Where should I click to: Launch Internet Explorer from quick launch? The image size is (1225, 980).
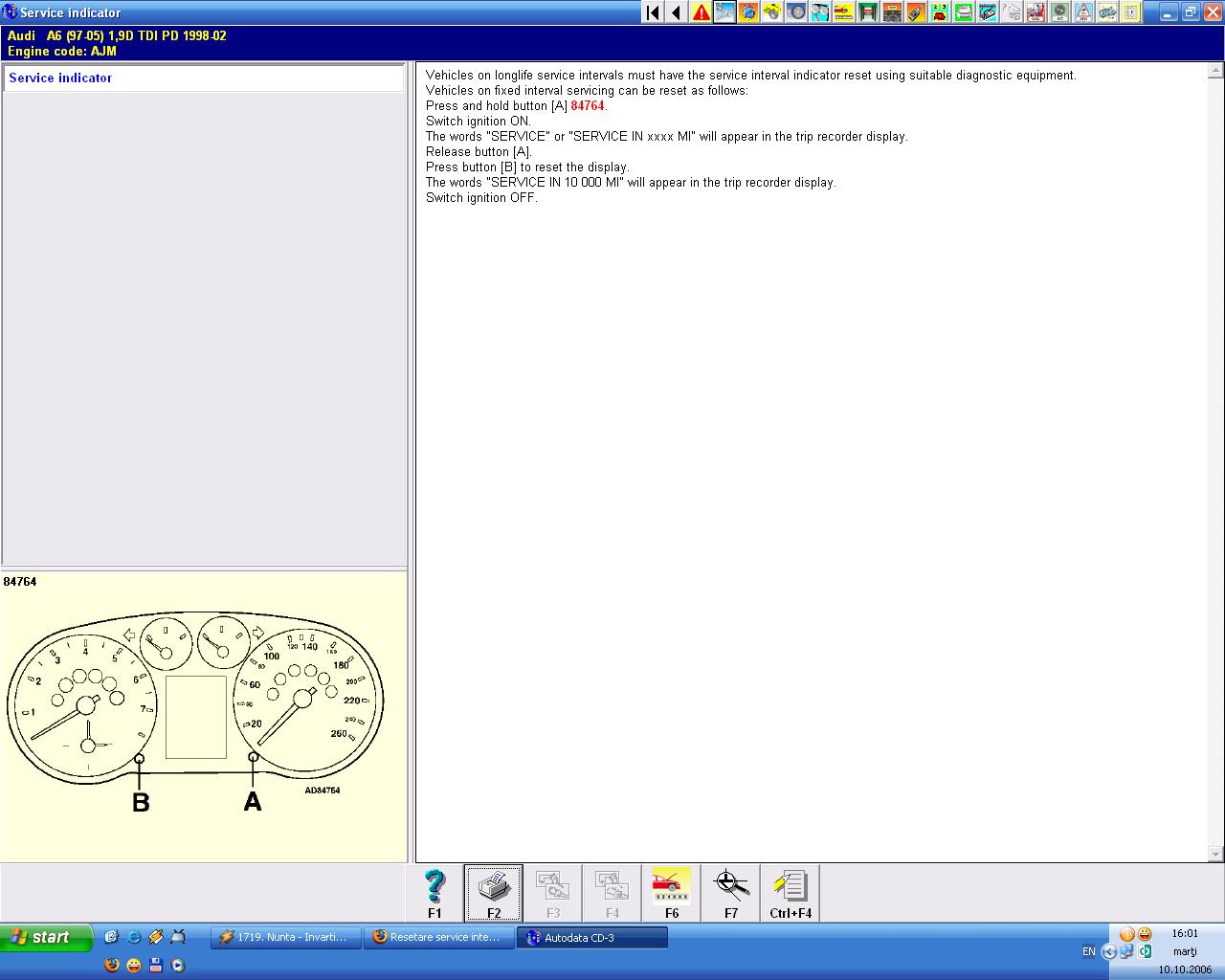[x=134, y=937]
